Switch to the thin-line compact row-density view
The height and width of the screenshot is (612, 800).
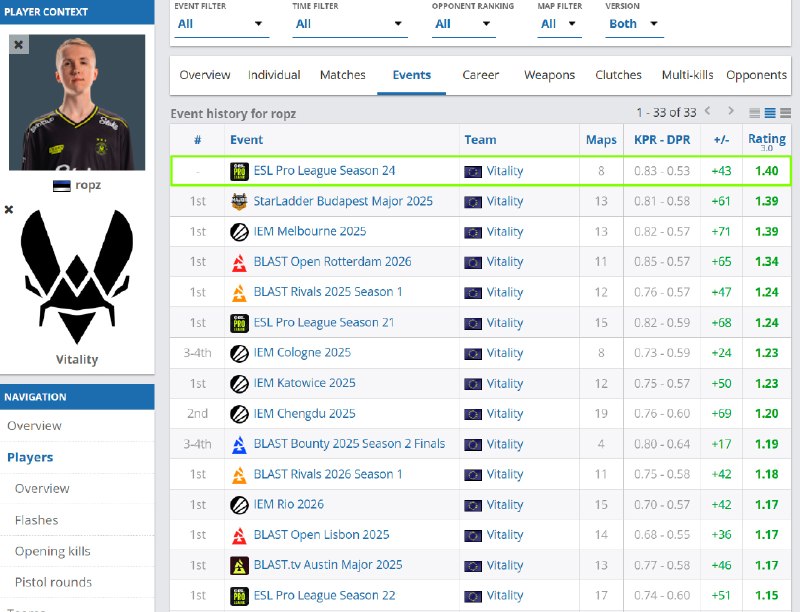point(755,113)
